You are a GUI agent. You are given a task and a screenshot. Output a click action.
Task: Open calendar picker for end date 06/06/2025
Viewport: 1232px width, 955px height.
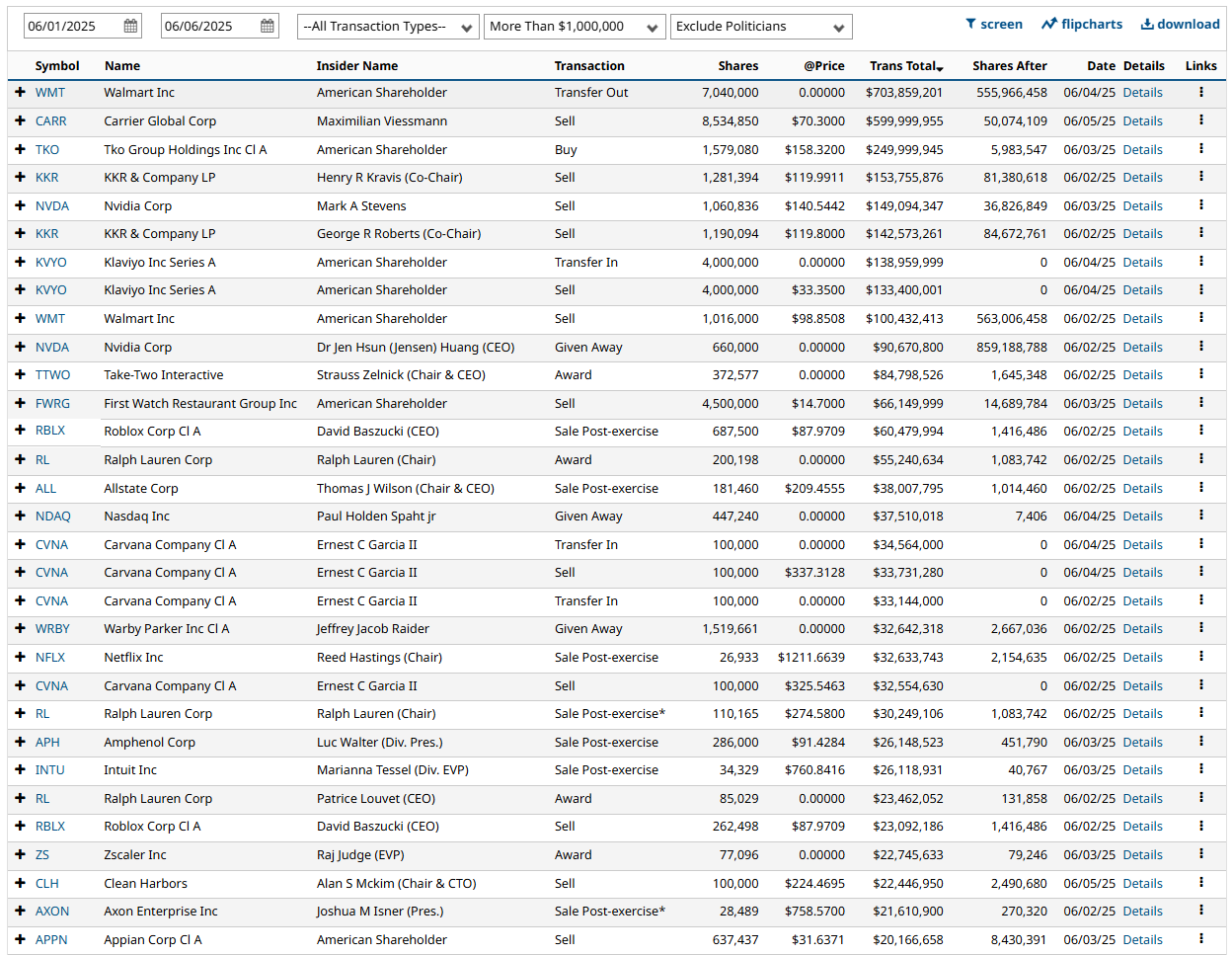click(x=268, y=27)
